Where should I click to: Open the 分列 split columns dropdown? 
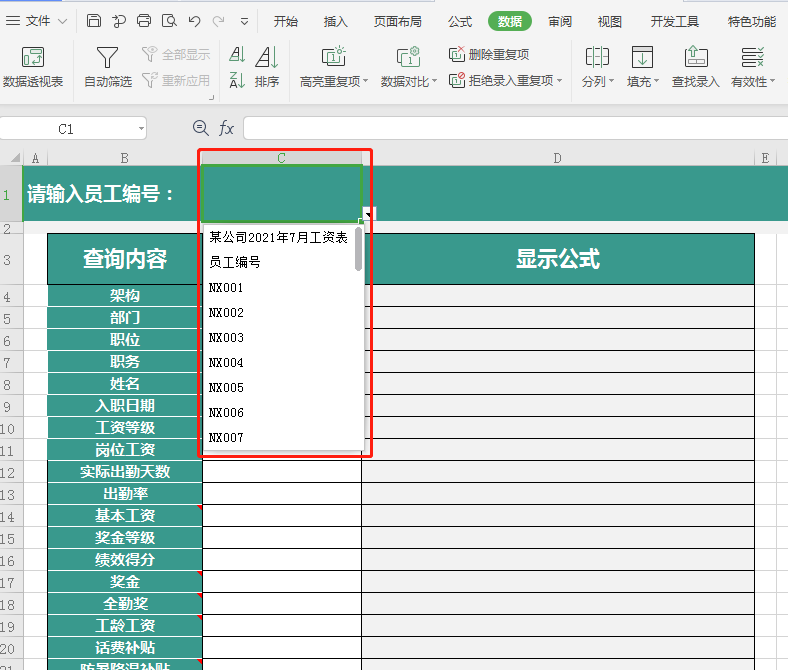(598, 67)
